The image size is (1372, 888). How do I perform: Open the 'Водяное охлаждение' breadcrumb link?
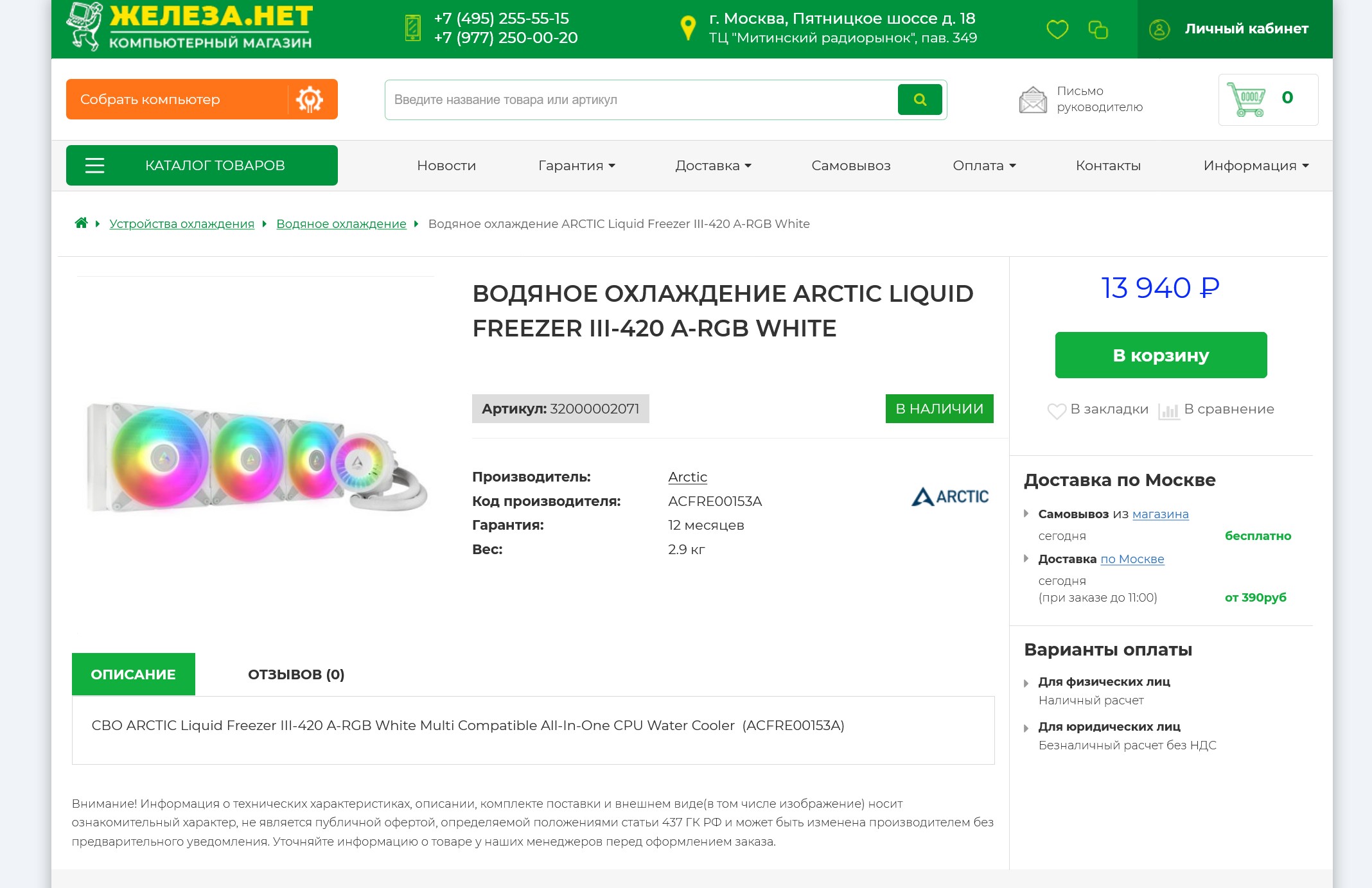[x=341, y=223]
